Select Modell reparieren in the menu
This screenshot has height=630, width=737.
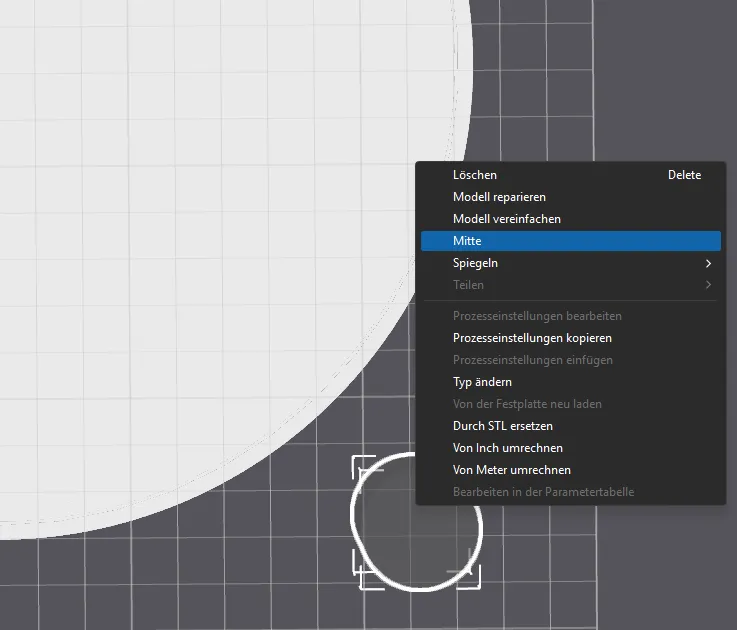click(x=571, y=197)
